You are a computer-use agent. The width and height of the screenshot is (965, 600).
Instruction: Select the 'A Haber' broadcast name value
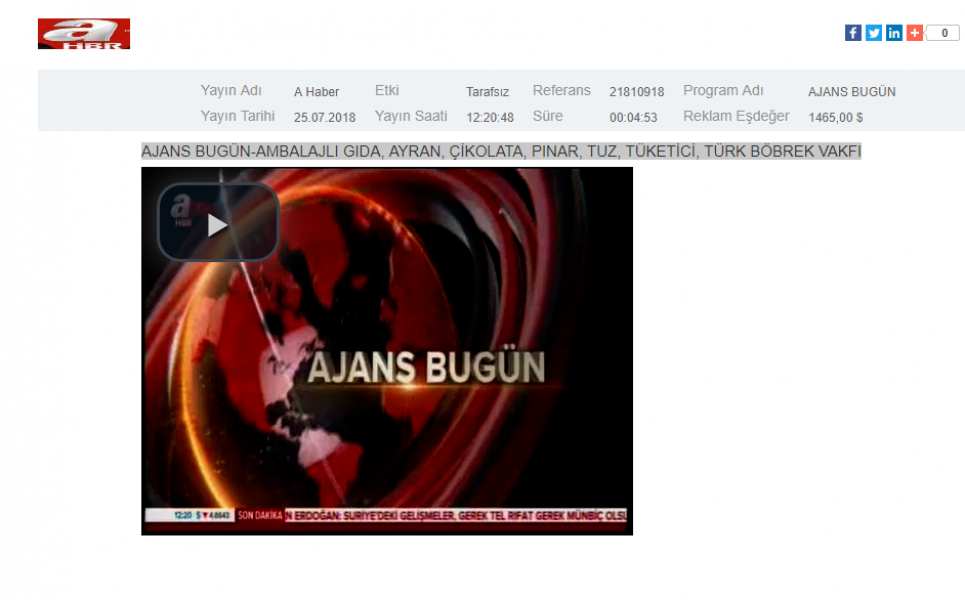(x=316, y=92)
